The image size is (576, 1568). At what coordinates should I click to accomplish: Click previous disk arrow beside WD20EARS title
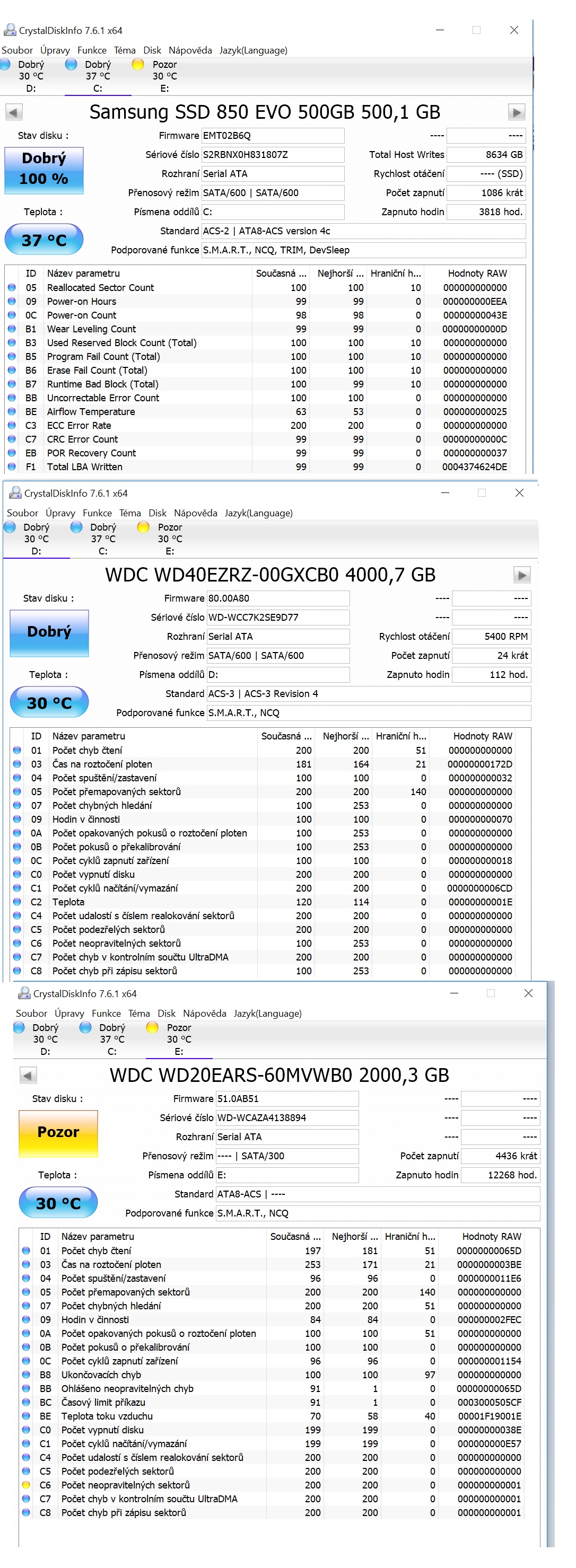click(x=28, y=1075)
